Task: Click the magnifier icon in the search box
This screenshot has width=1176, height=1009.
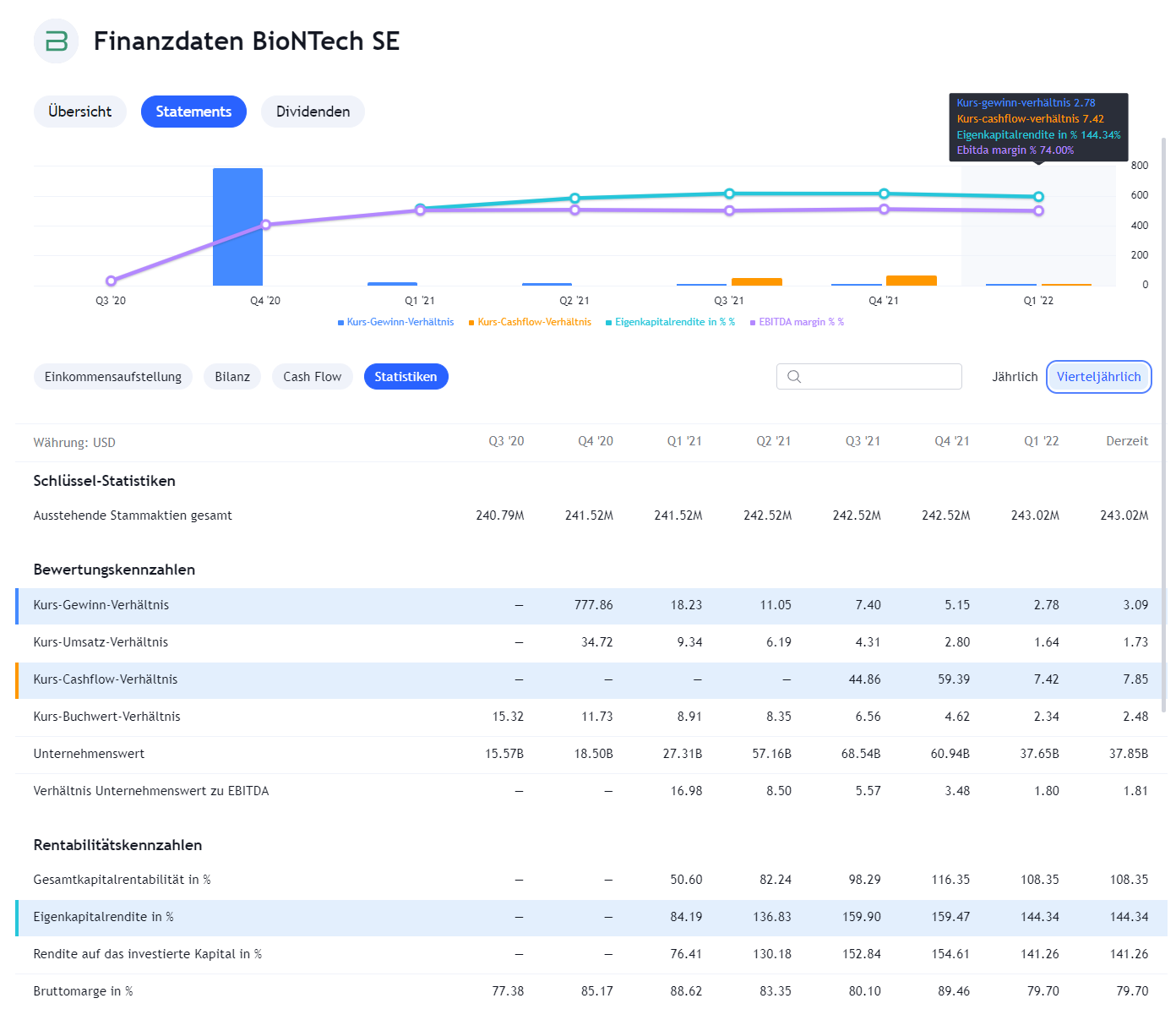Action: point(794,377)
